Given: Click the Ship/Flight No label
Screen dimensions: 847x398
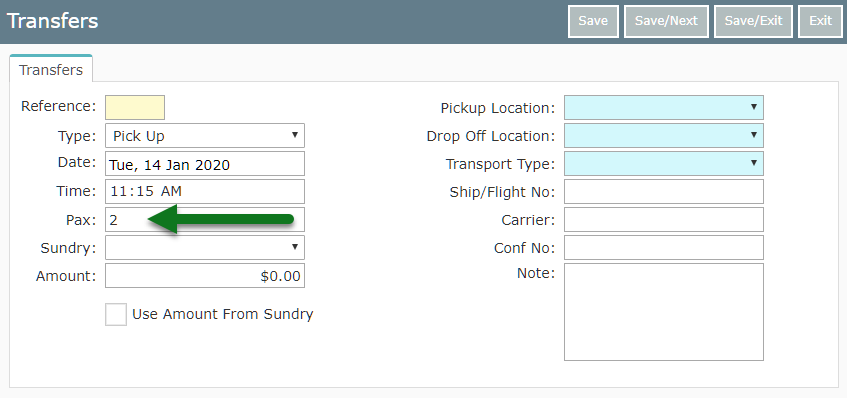Looking at the screenshot, I should click(x=502, y=192).
